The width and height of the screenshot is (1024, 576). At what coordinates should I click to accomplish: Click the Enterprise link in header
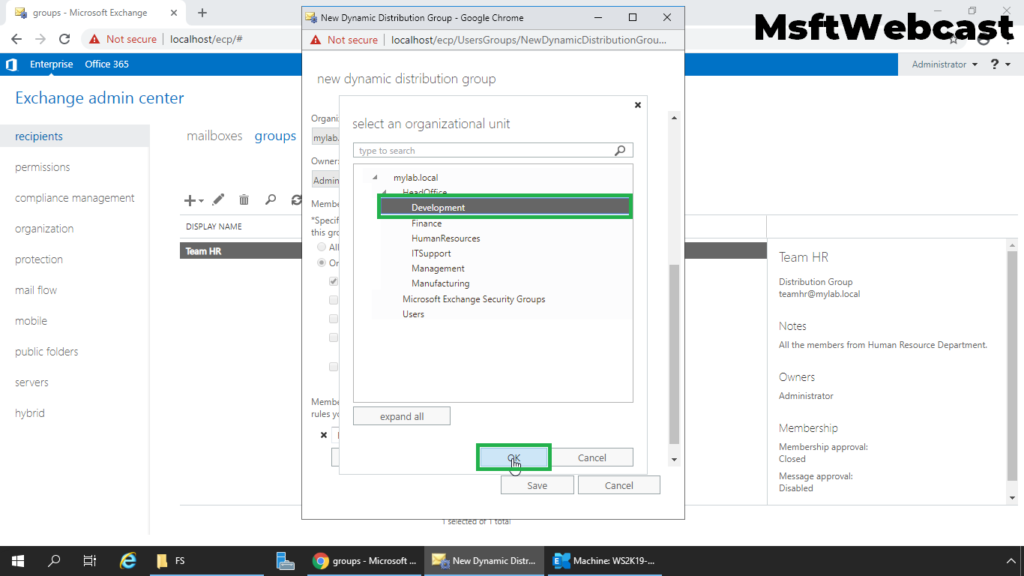pos(51,65)
